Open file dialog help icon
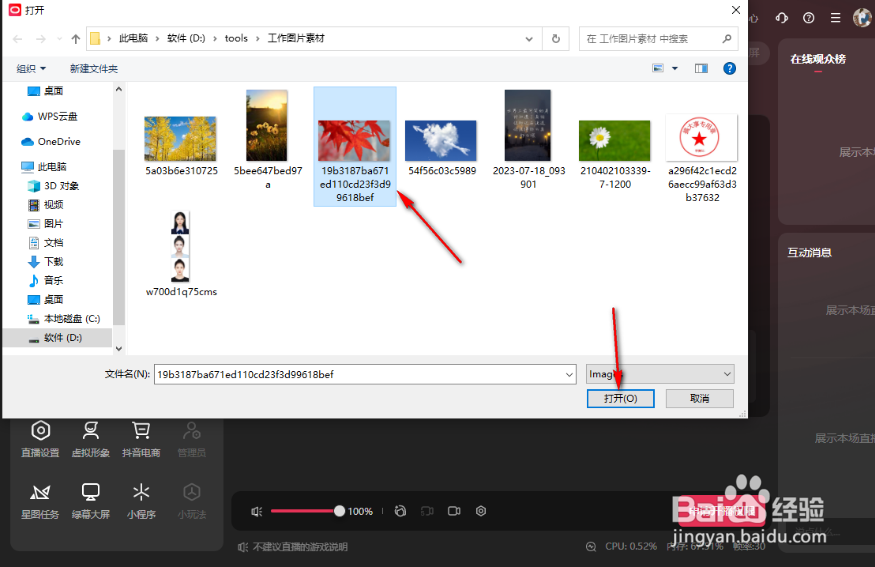 tap(729, 68)
